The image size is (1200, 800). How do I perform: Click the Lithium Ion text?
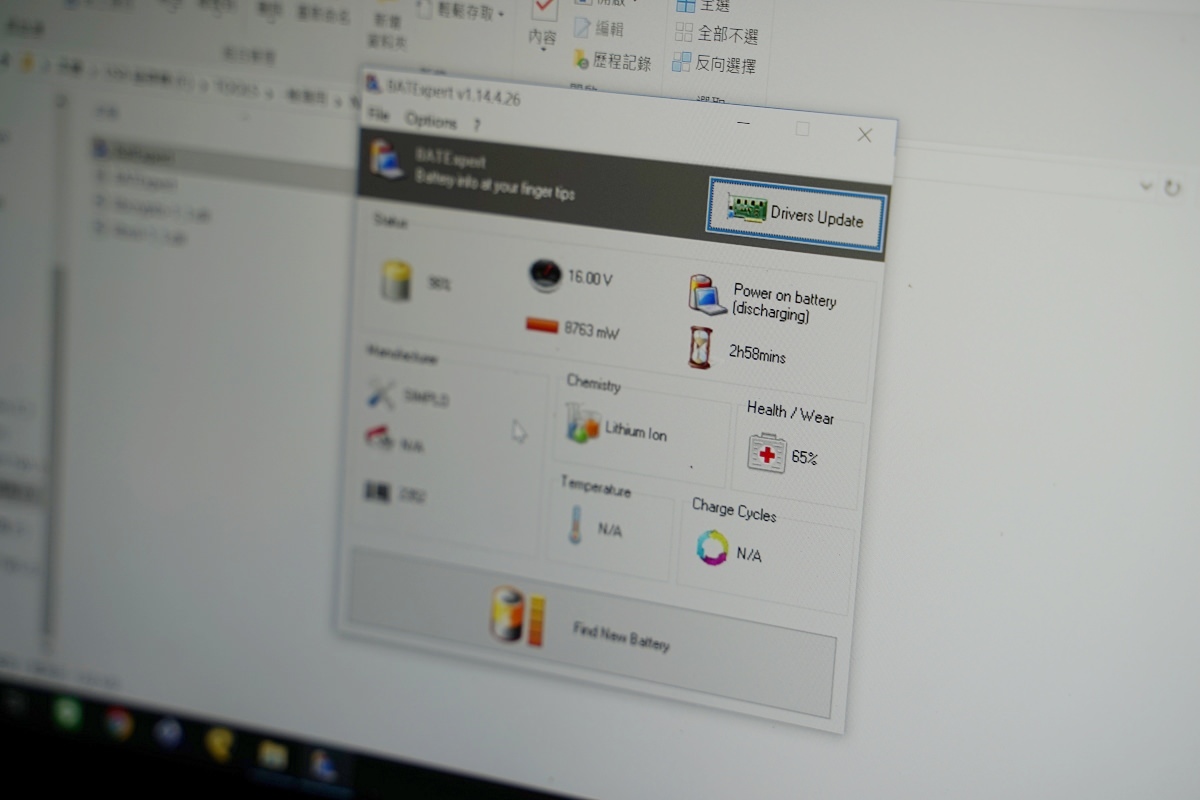(636, 432)
